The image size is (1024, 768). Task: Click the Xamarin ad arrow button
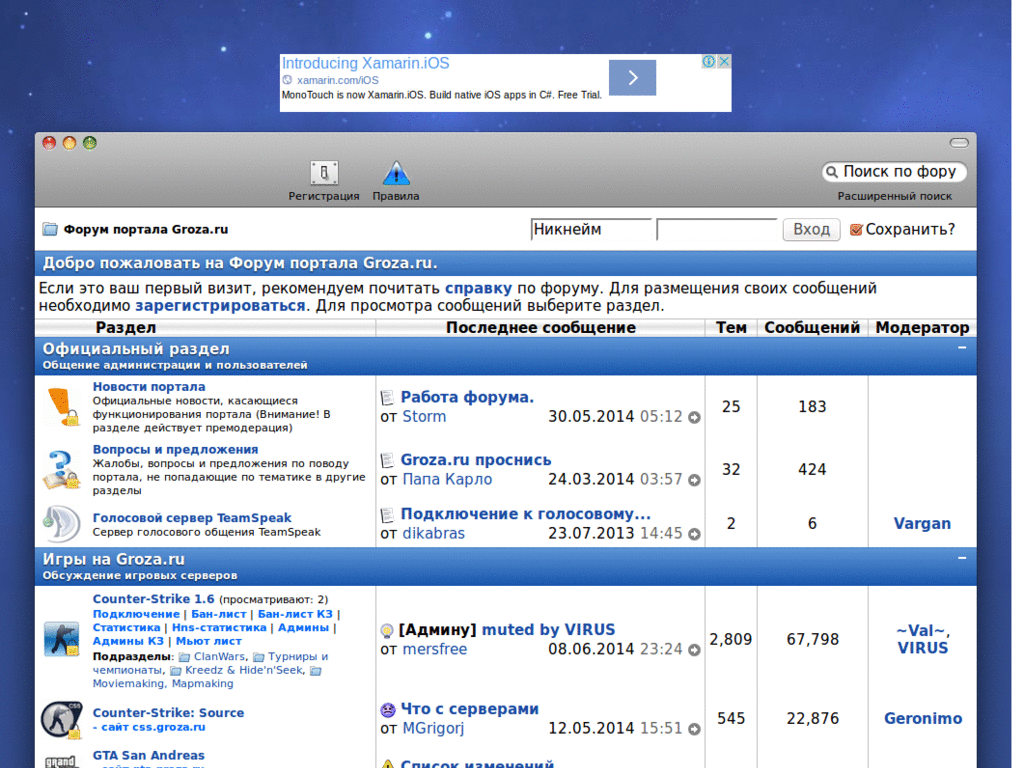tap(632, 78)
